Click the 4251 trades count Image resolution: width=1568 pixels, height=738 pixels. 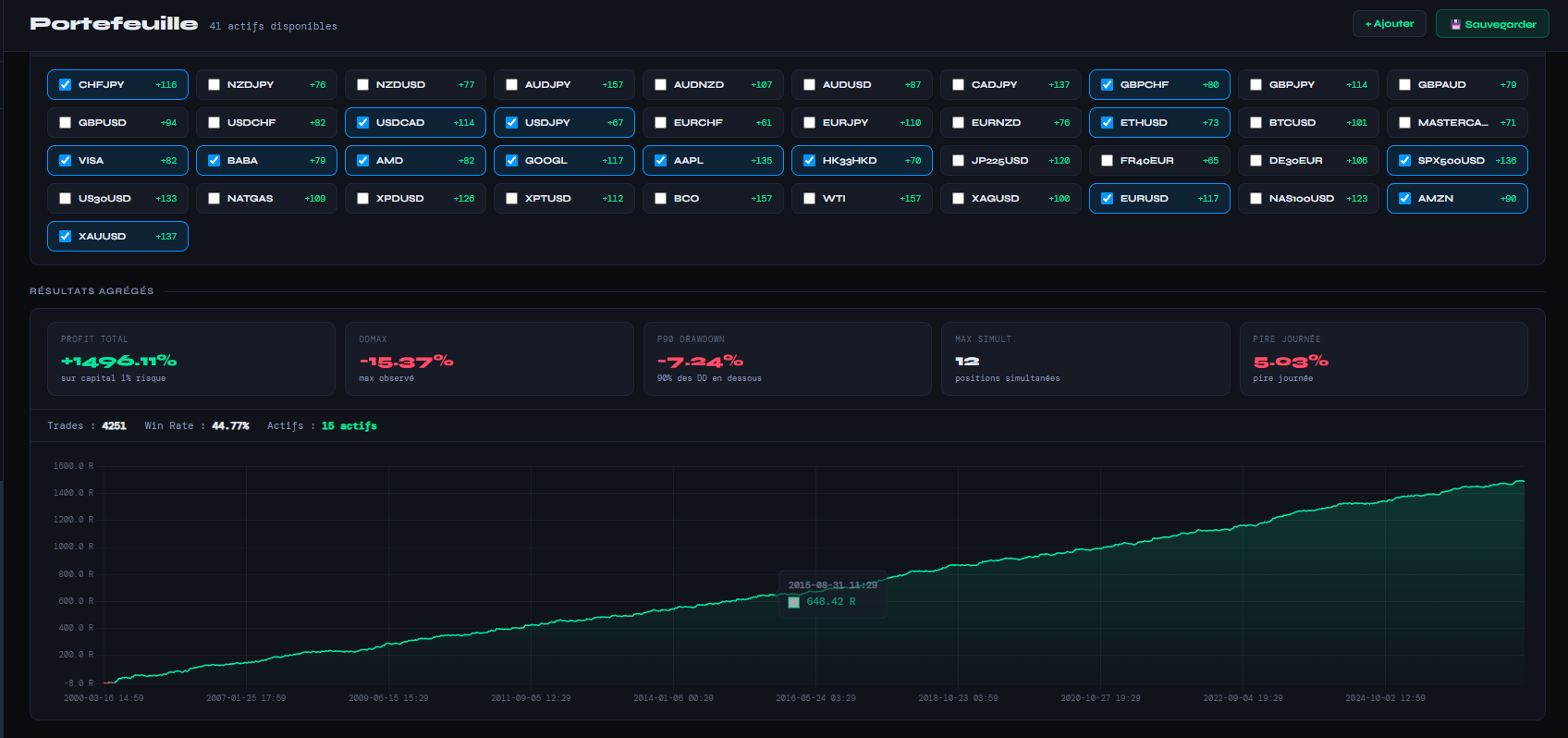(x=114, y=426)
